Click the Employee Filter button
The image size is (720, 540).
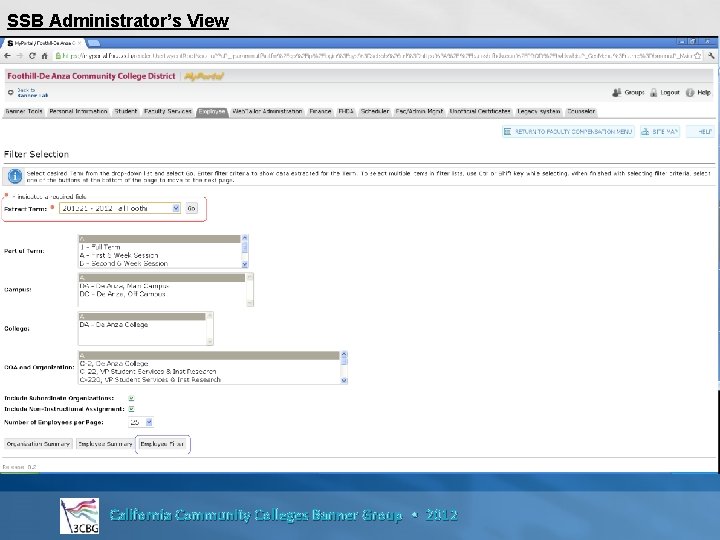[x=162, y=444]
